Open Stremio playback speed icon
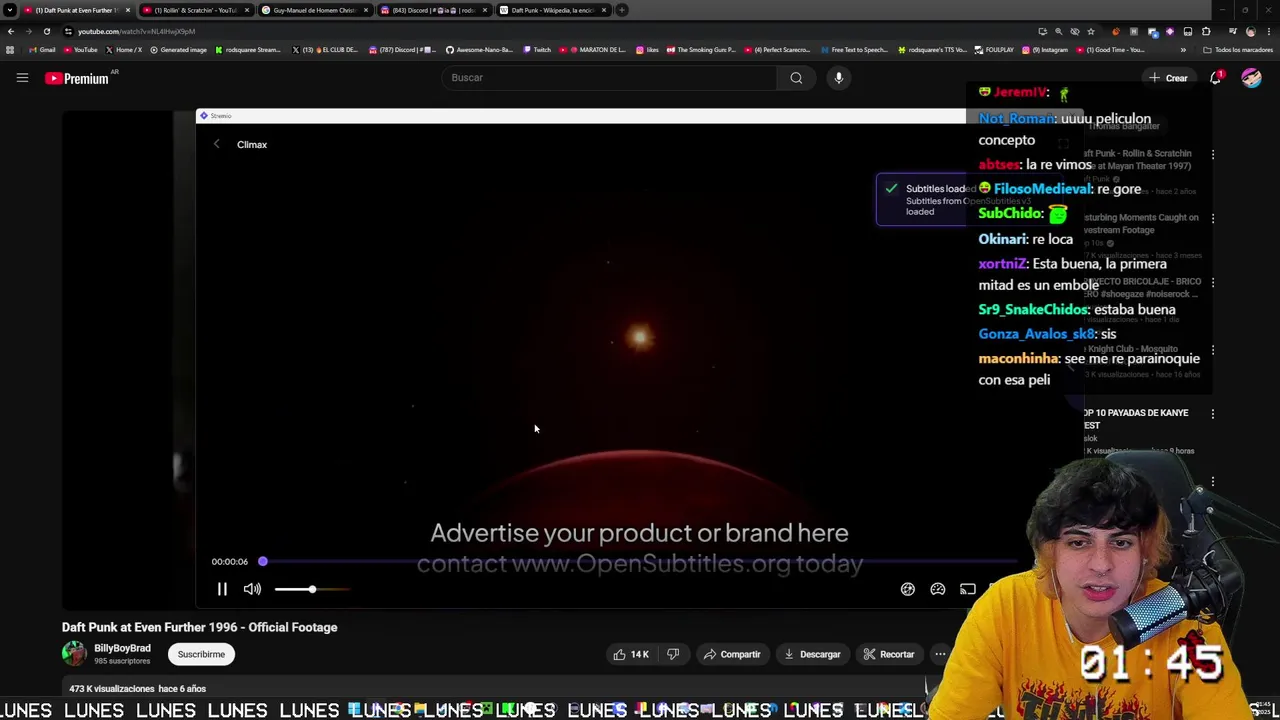This screenshot has width=1280, height=720. click(x=908, y=589)
